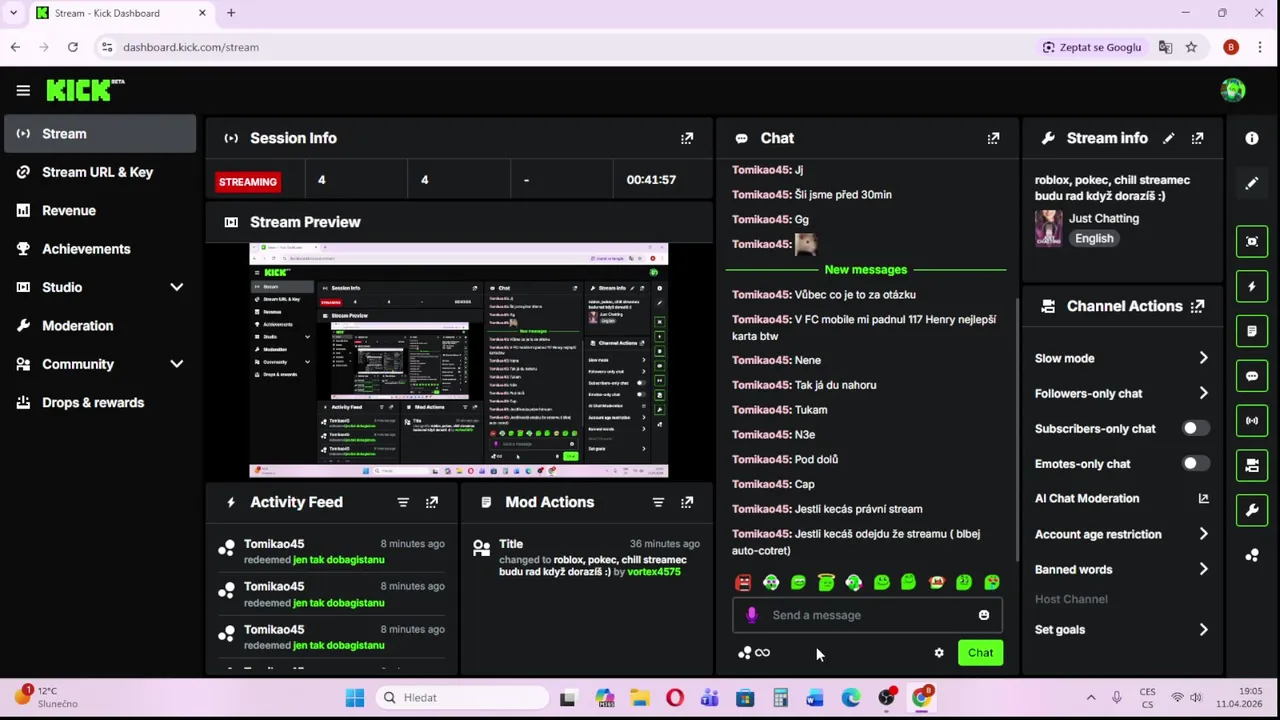1280x720 pixels.
Task: Open the browser tab list dropdown
Action: pos(13,13)
